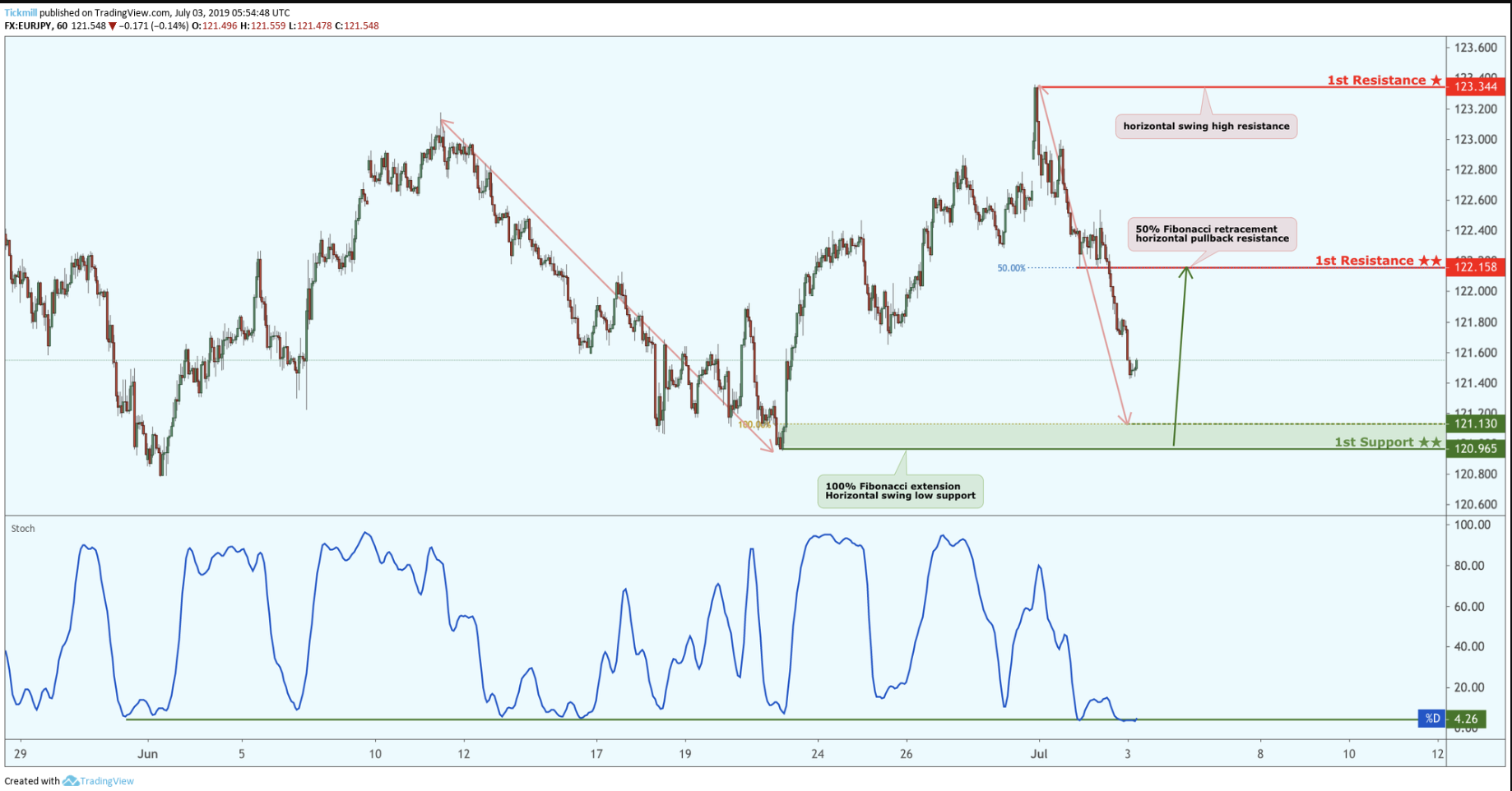
Task: Select the '1st Support ★★' label
Action: coord(1388,442)
